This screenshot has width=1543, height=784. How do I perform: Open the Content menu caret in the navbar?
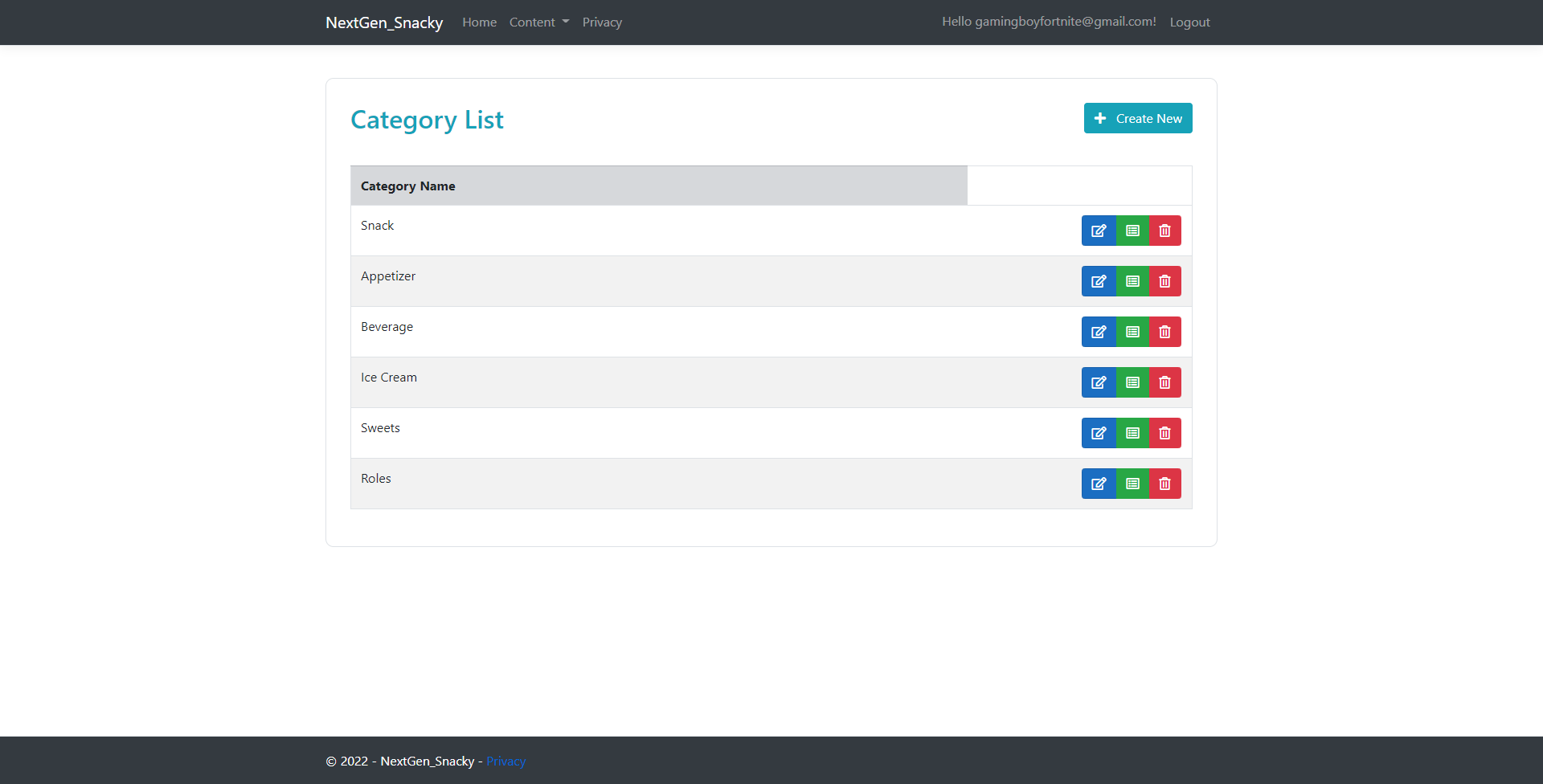pyautogui.click(x=565, y=22)
